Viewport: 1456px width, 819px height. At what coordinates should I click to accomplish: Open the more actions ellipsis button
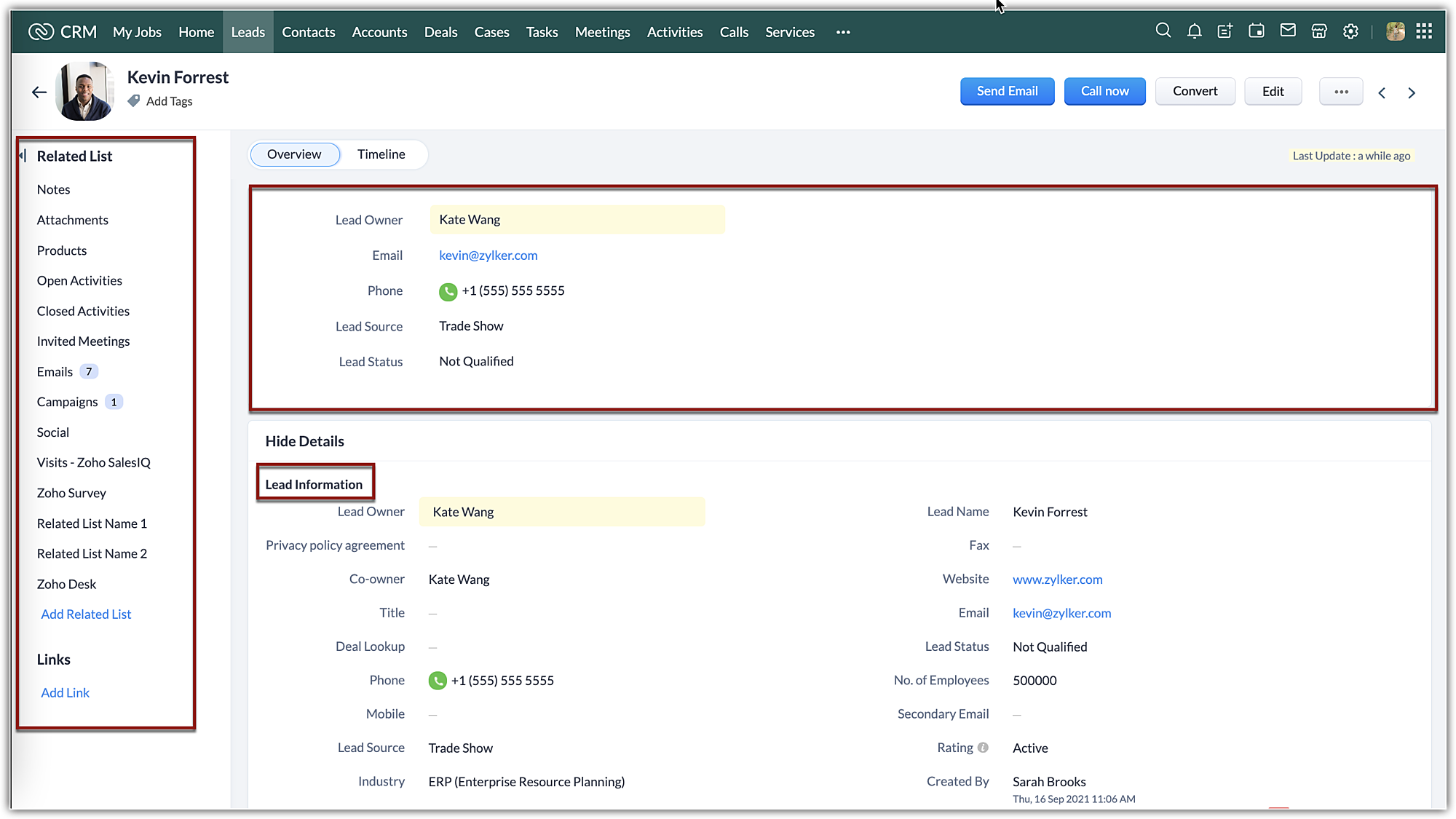(x=1341, y=92)
